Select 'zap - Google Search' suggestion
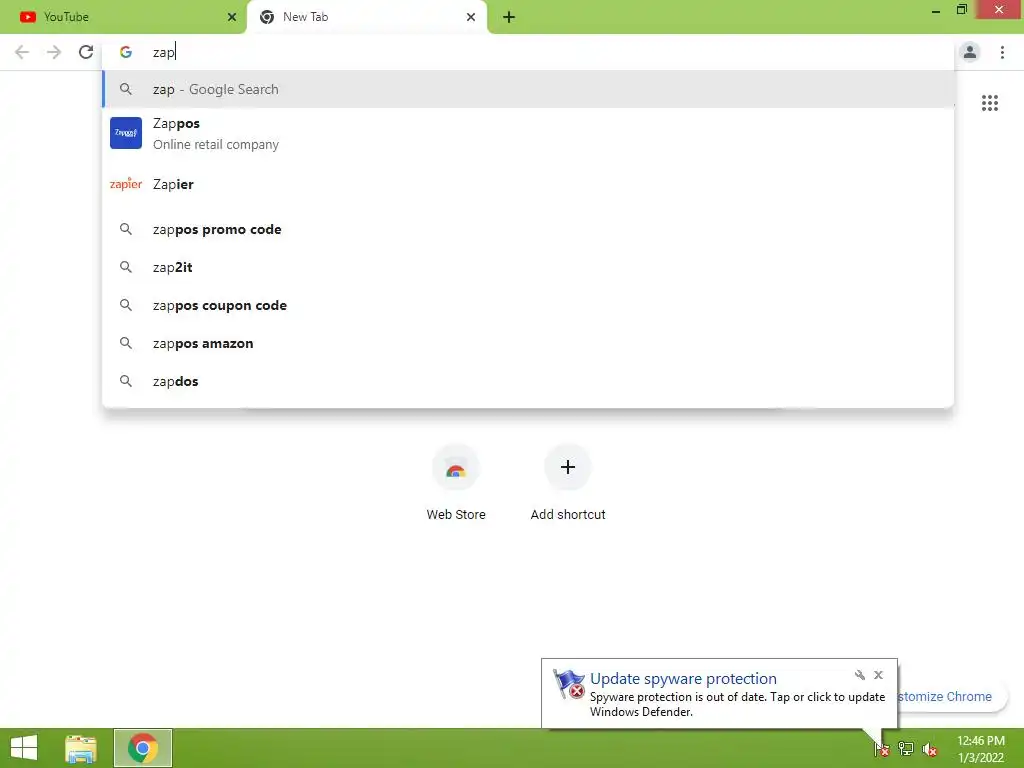Screen dimensions: 1024x768 pyautogui.click(x=528, y=89)
